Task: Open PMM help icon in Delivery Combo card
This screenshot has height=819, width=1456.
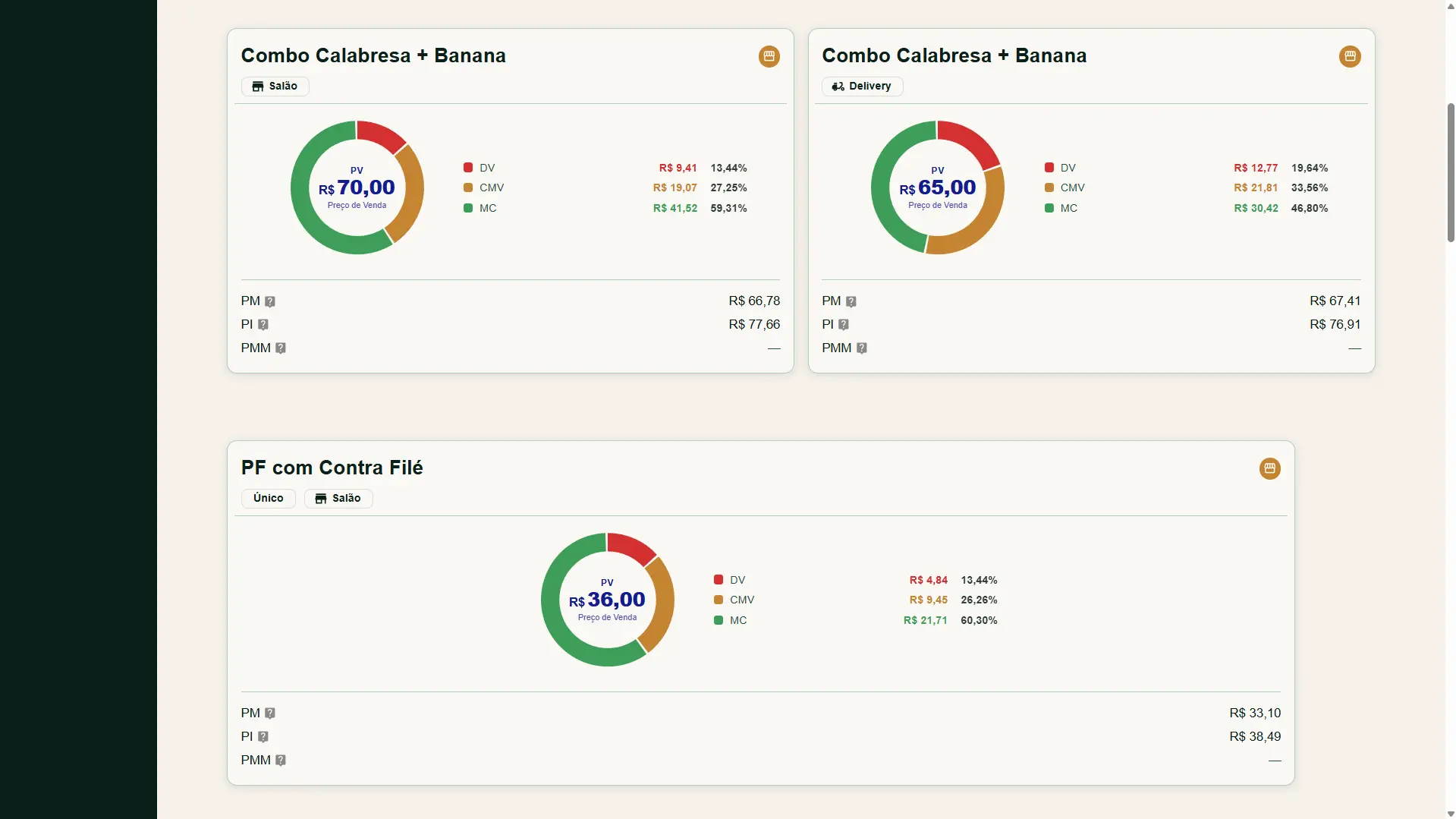Action: click(x=861, y=348)
